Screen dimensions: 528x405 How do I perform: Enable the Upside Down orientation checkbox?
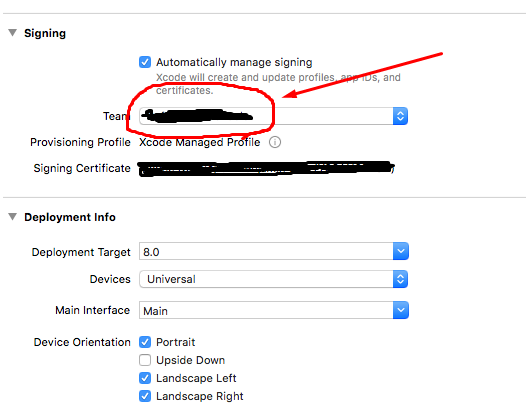(x=145, y=360)
